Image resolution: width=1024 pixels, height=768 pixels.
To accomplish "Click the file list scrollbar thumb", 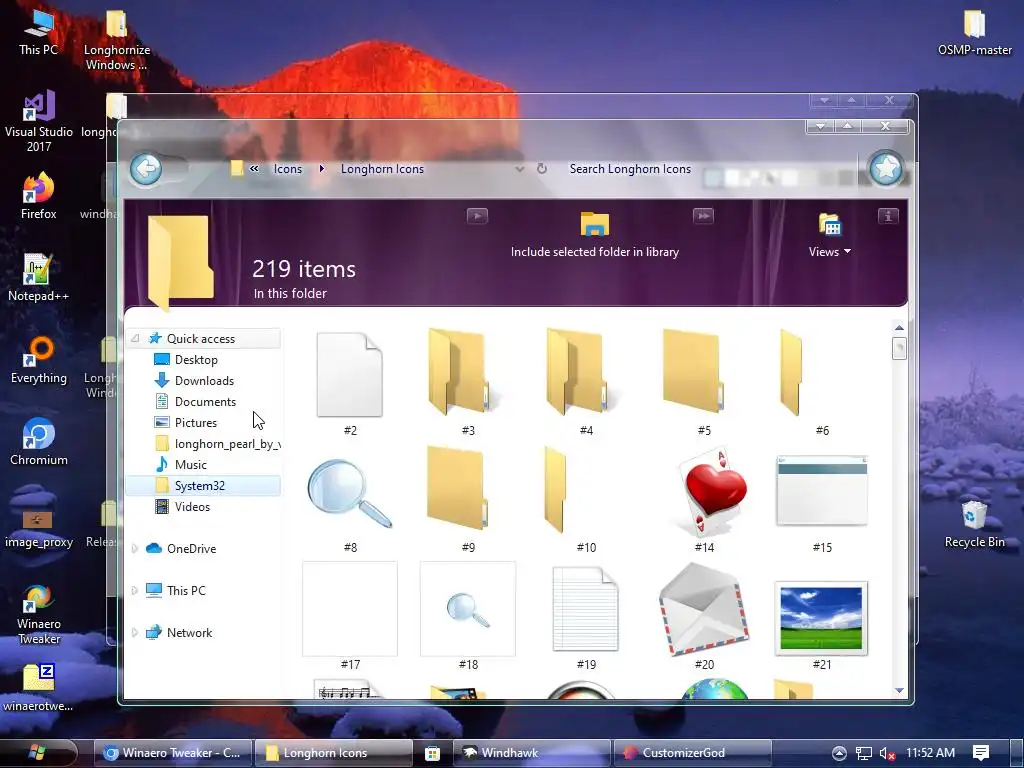I will pos(899,347).
